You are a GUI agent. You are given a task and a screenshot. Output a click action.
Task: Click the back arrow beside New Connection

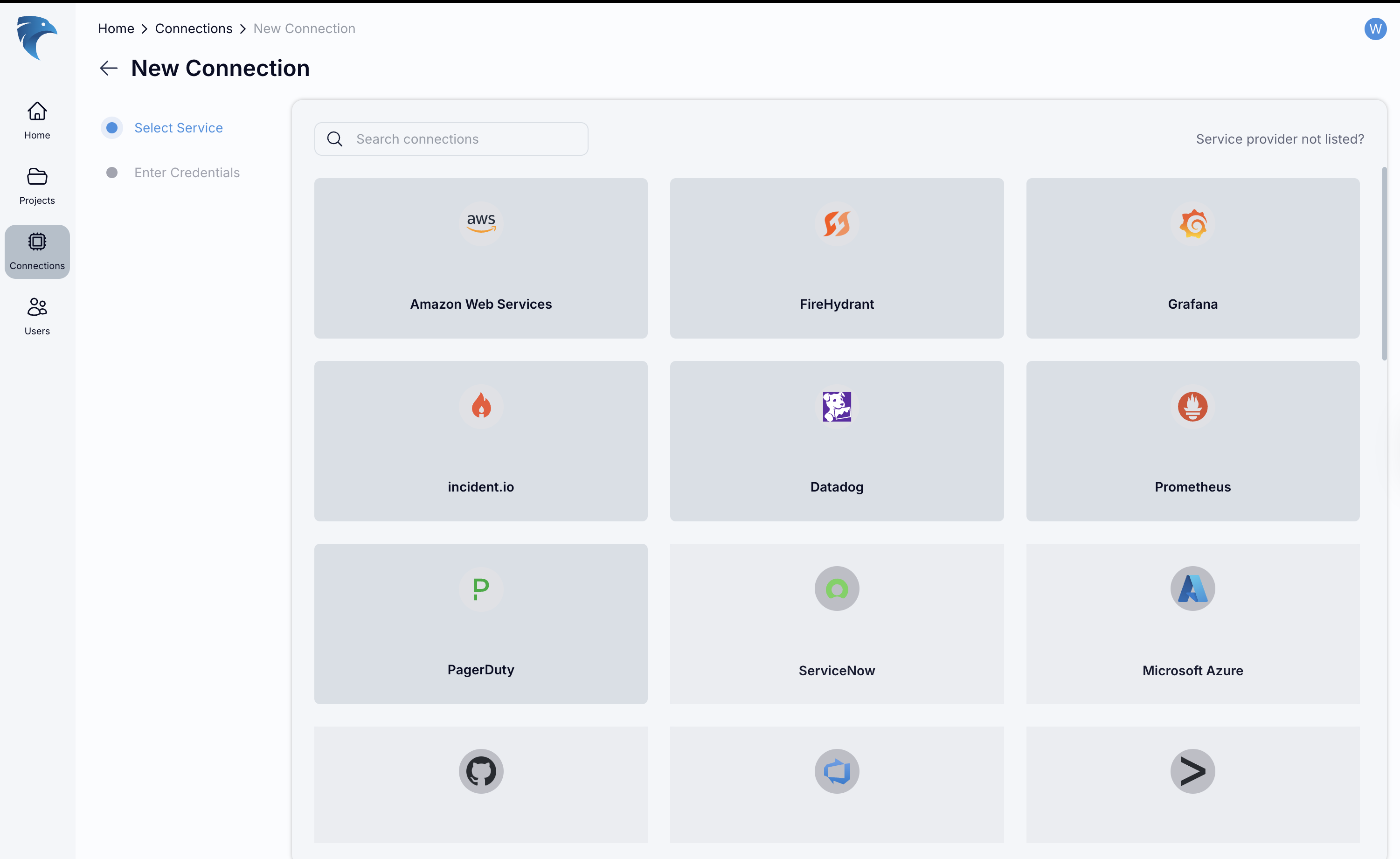click(x=109, y=68)
